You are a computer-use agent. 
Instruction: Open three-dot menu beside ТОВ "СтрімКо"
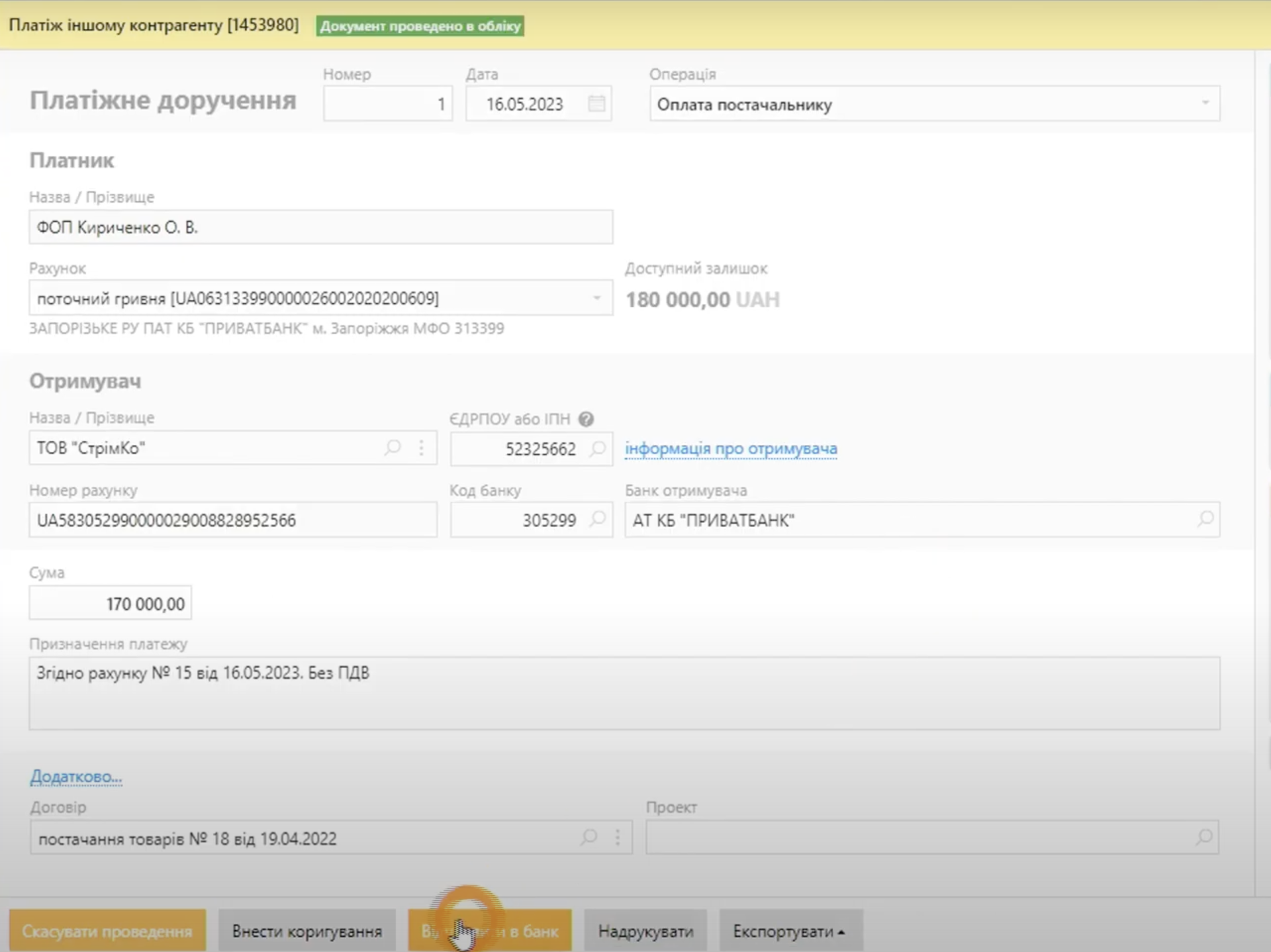(x=422, y=448)
